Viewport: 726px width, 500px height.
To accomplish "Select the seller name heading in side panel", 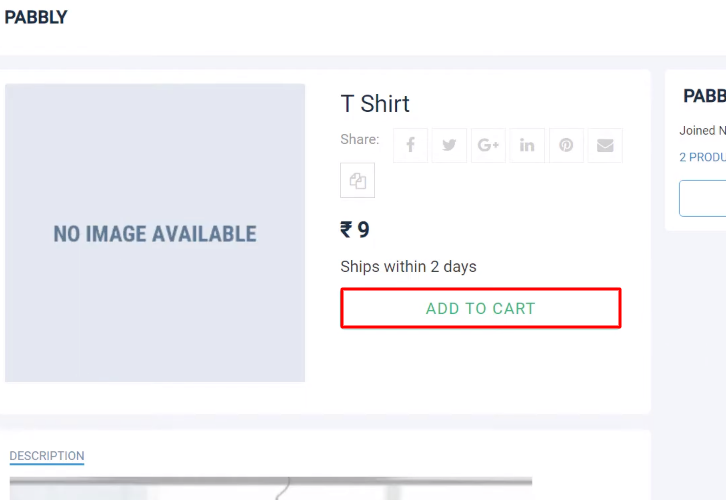I will pos(704,96).
